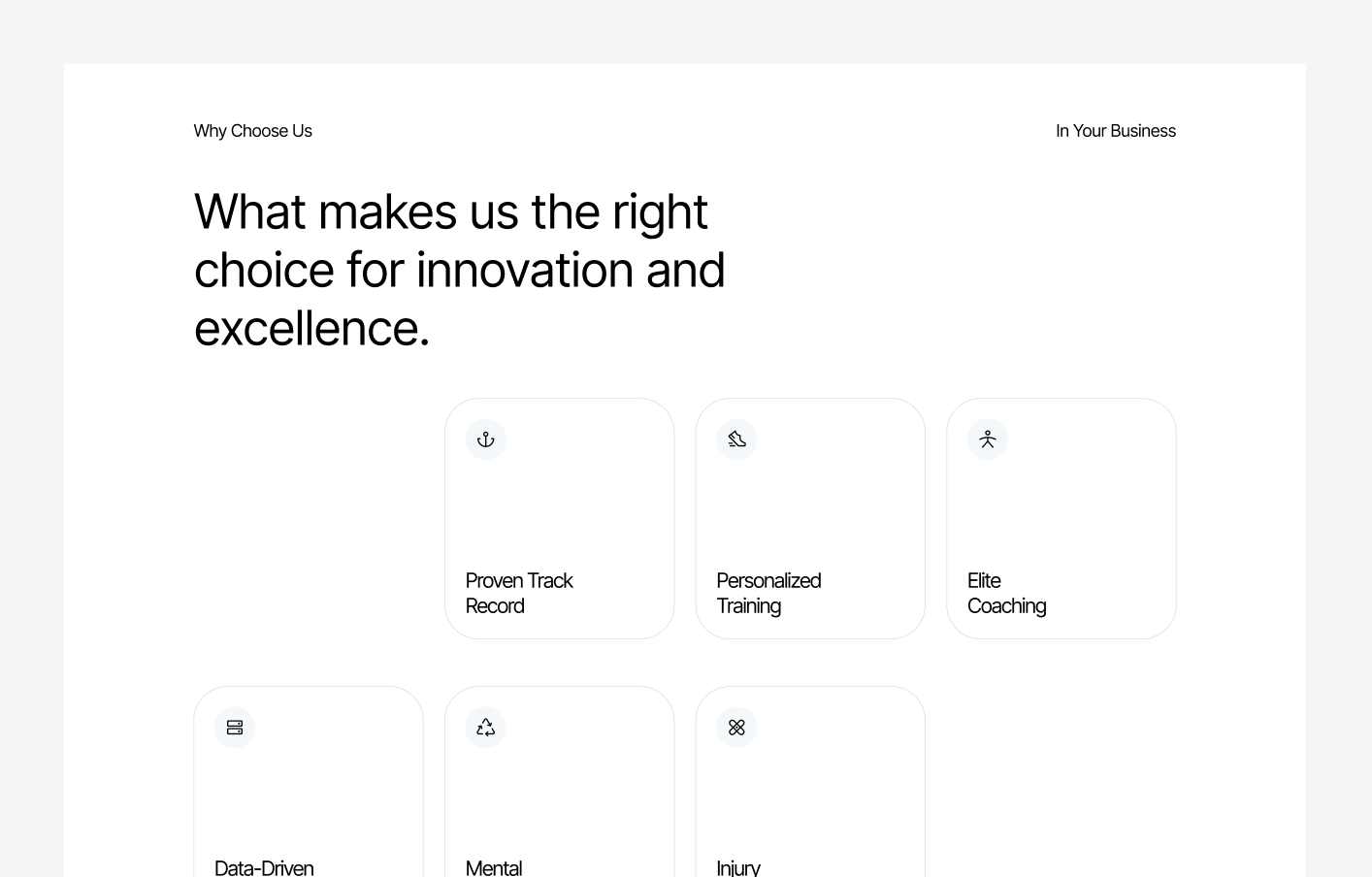The height and width of the screenshot is (877, 1372).
Task: Click the crossed bandage icon above Injury
Action: coord(736,727)
